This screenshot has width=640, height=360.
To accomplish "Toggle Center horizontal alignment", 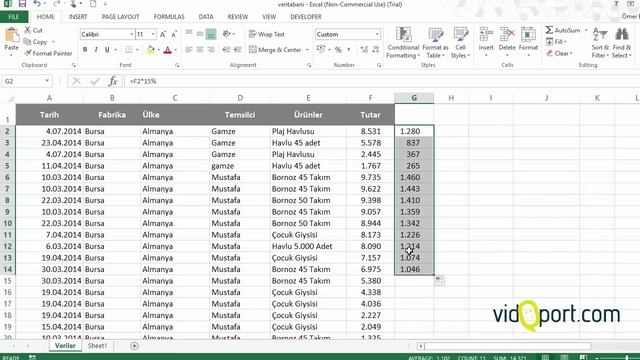I will click(200, 50).
